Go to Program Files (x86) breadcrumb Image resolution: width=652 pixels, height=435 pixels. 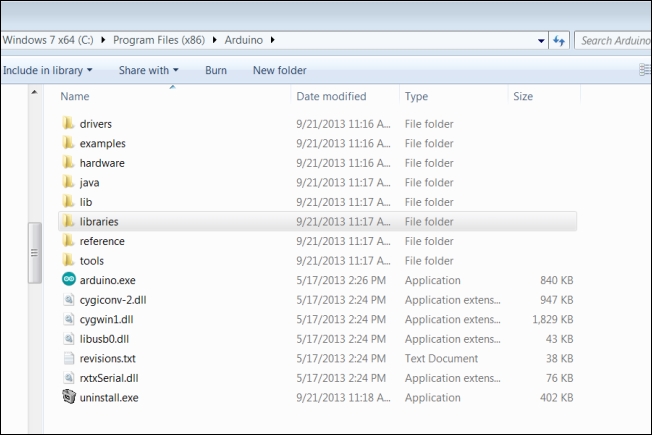coord(159,40)
